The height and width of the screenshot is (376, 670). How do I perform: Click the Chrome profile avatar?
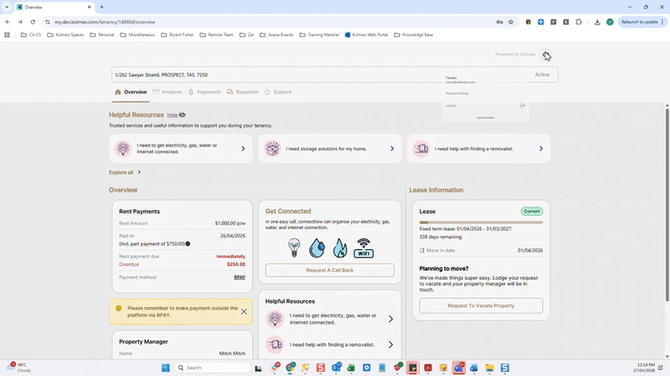click(610, 22)
